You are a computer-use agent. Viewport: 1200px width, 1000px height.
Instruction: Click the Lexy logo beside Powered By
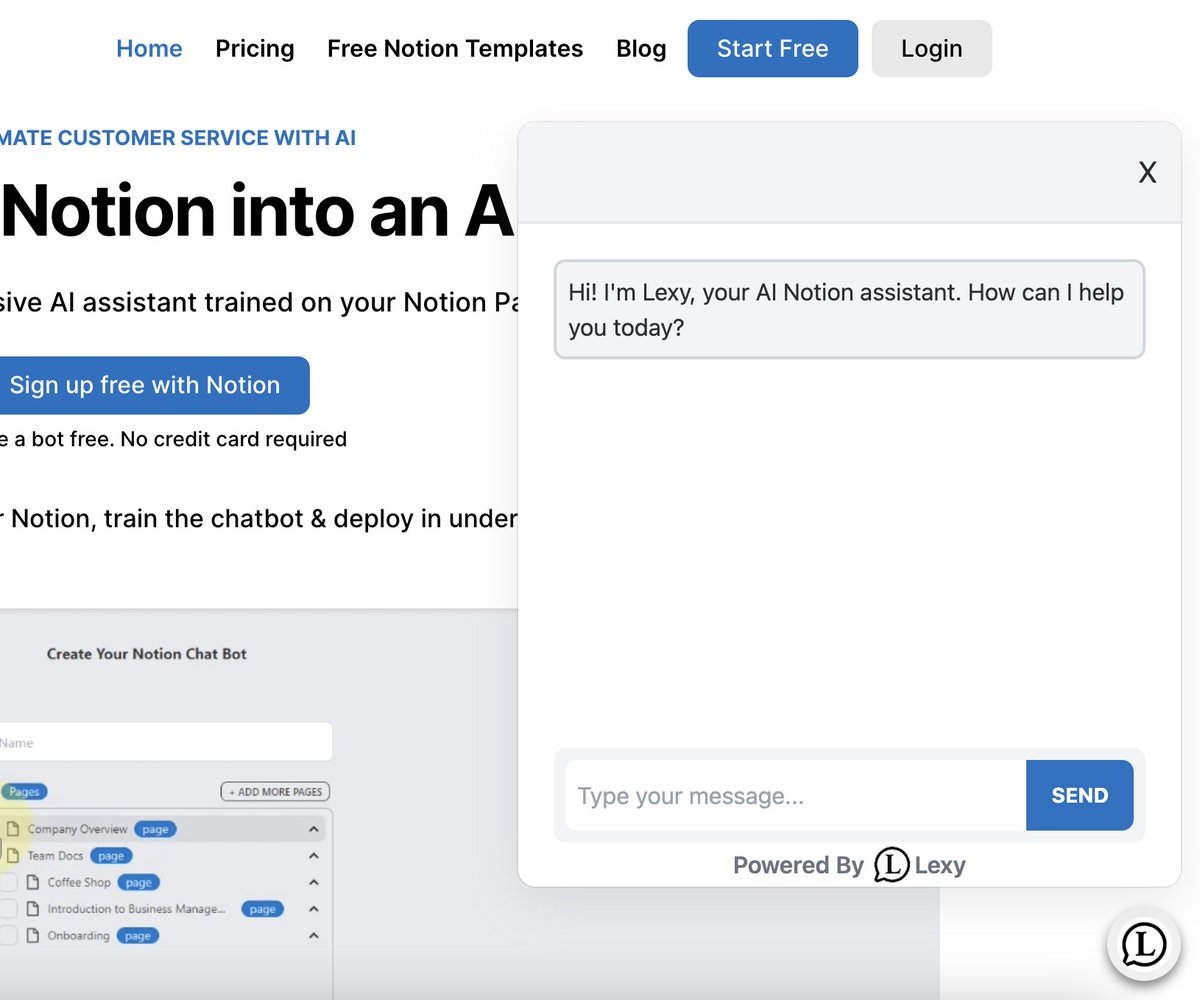891,865
